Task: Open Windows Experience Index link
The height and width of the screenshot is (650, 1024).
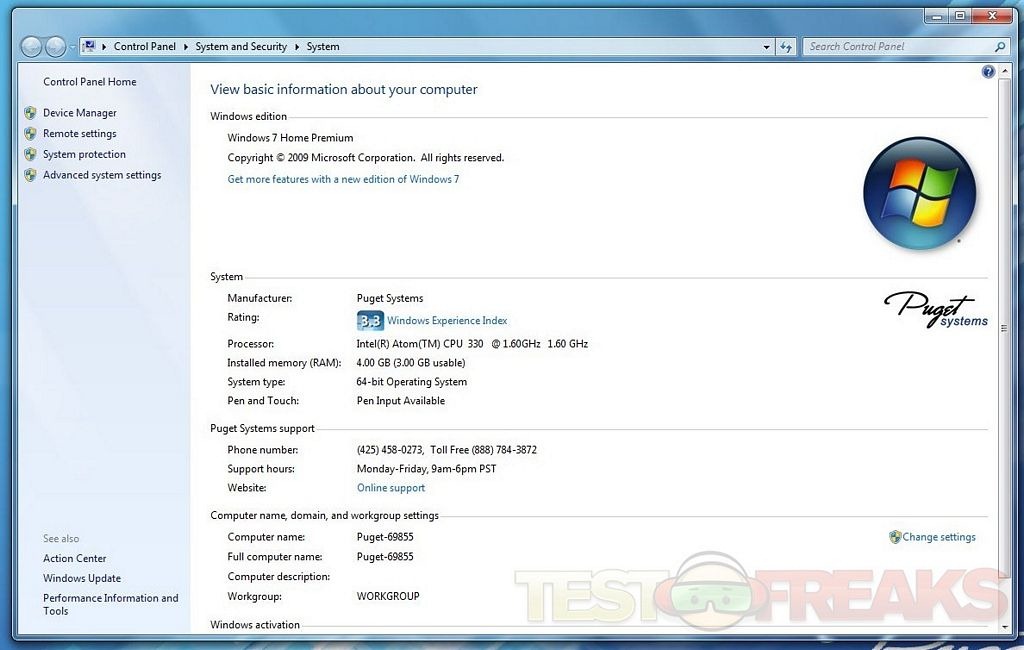Action: [x=447, y=321]
